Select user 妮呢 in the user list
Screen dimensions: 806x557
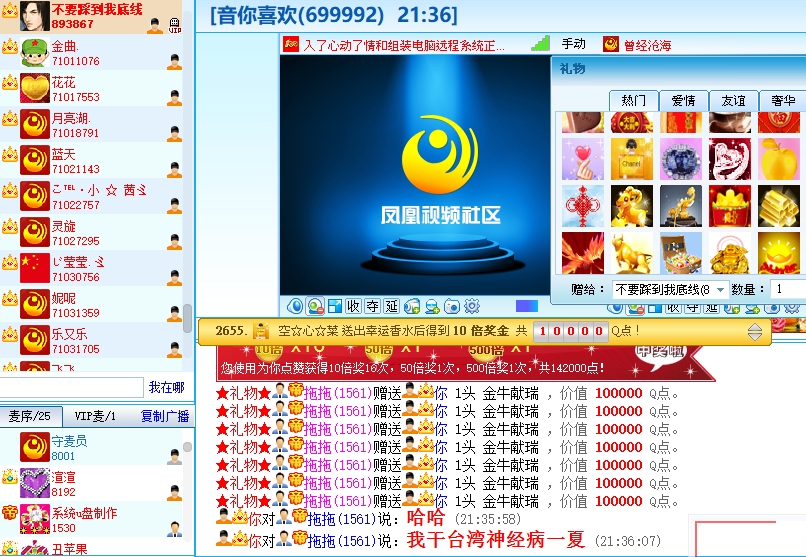[x=91, y=304]
